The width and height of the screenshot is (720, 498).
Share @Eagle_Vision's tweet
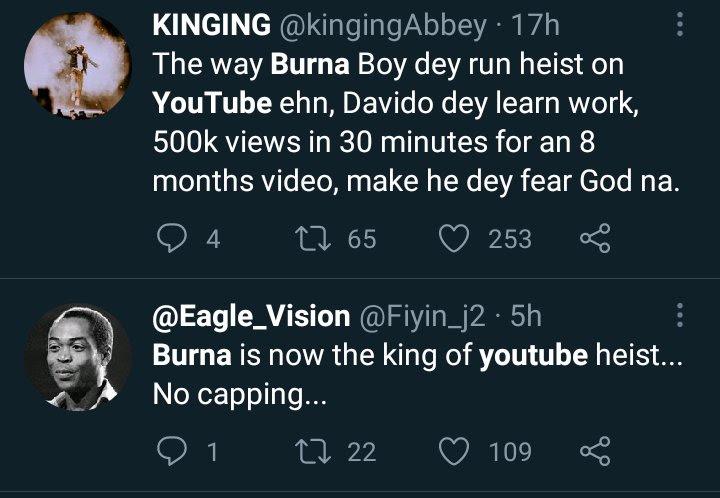(x=594, y=452)
